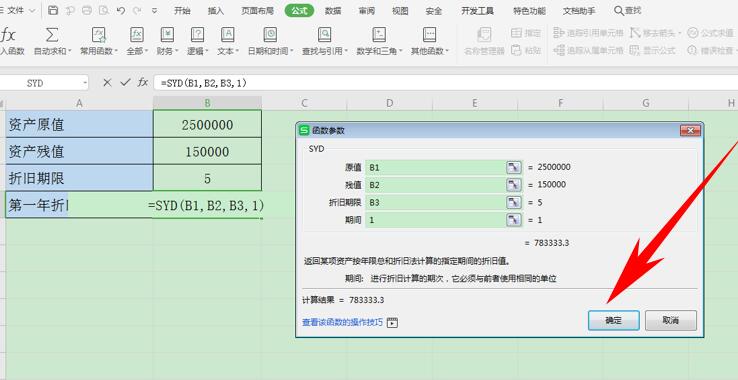Screen dimensions: 738x380
Task: Expand the 移去箭头 dropdown
Action: pyautogui.click(x=679, y=33)
